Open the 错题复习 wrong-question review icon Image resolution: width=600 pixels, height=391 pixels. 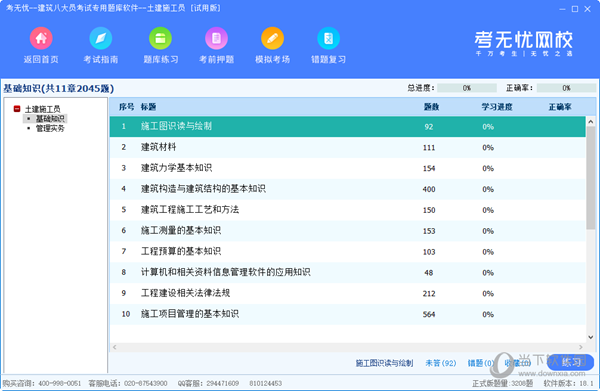(328, 38)
